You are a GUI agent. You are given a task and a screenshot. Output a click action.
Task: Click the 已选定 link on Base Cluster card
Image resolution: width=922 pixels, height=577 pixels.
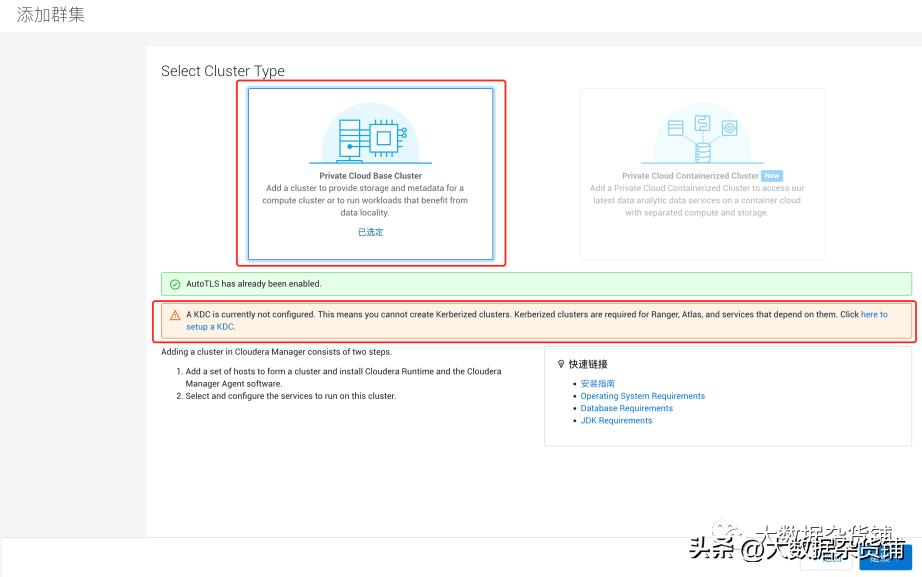(x=370, y=231)
